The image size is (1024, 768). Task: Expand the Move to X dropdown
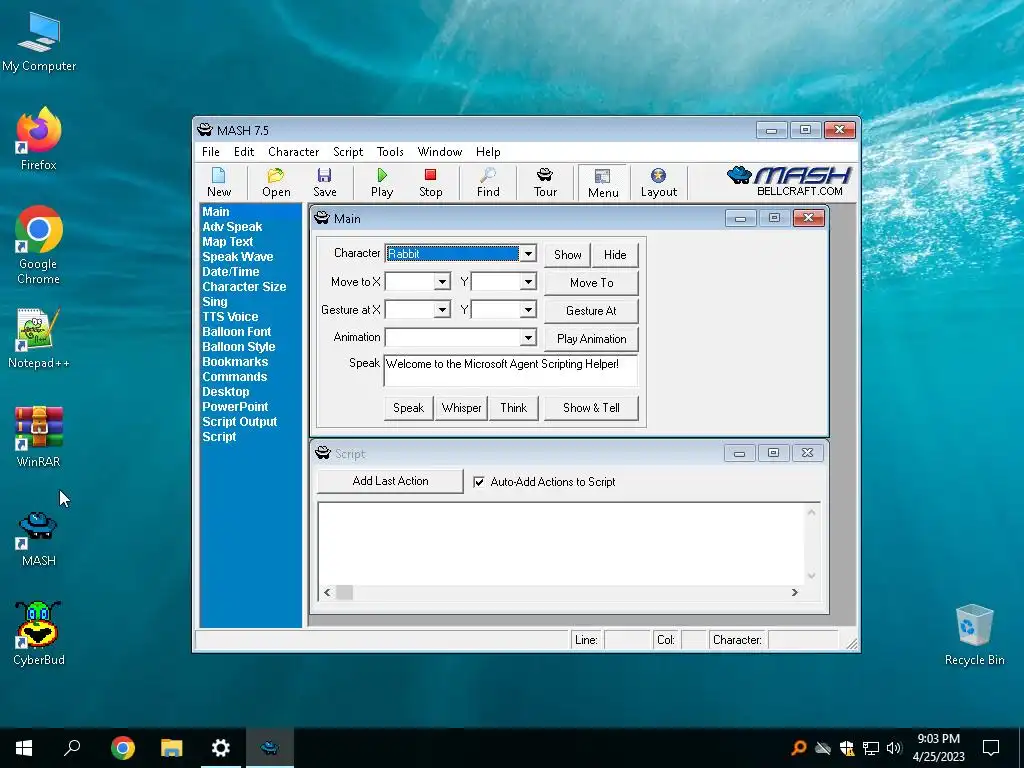tap(442, 282)
